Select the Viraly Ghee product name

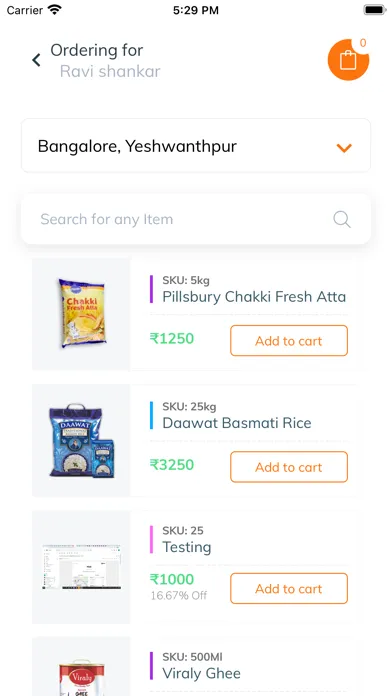click(202, 673)
